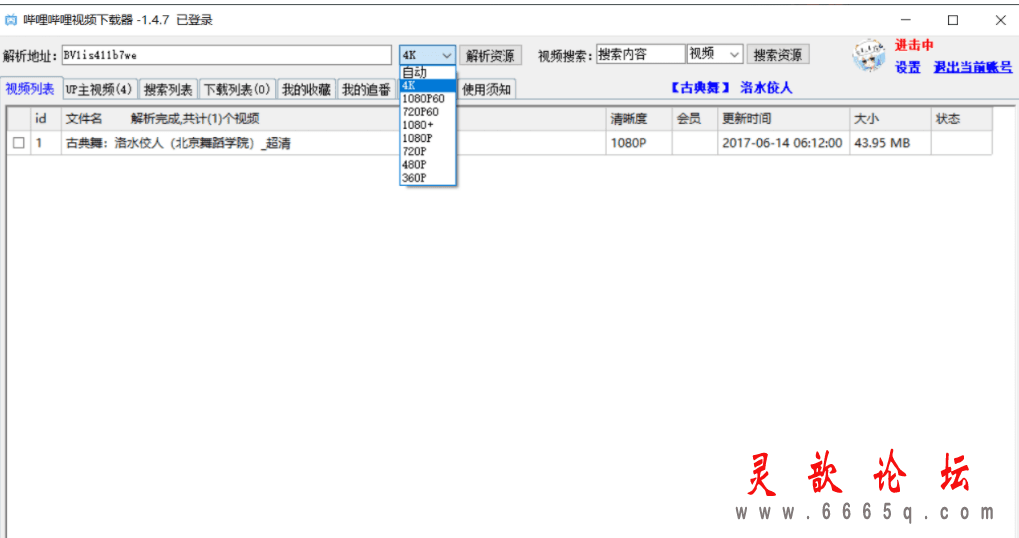Click the 会员 column header
The width and height of the screenshot is (1019, 538).
[695, 119]
